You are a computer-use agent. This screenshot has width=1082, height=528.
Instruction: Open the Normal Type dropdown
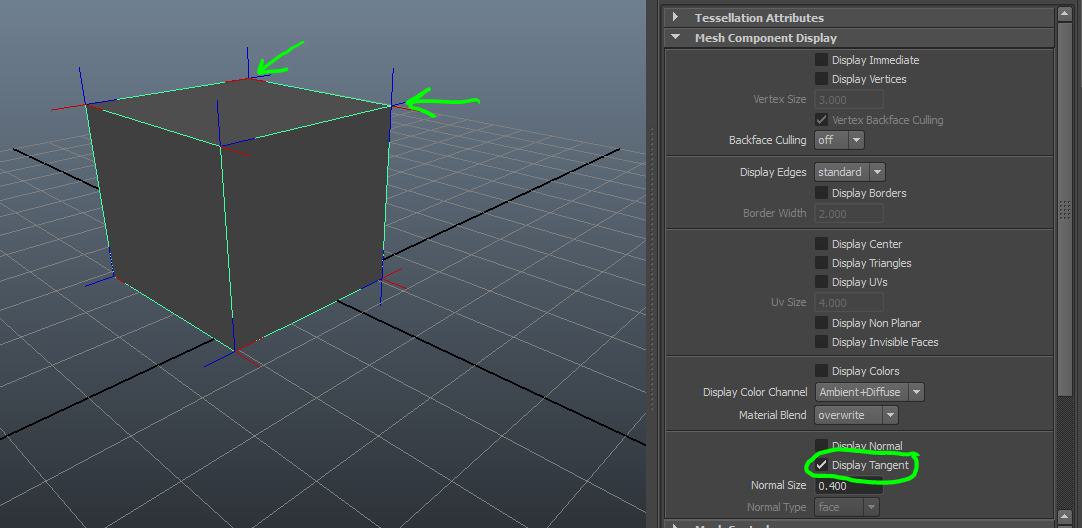(847, 507)
